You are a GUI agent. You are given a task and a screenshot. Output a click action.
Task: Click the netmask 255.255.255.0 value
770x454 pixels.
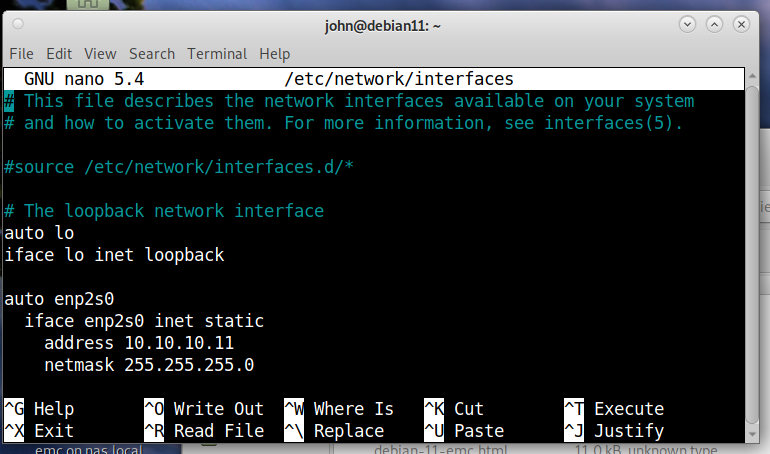tap(189, 365)
